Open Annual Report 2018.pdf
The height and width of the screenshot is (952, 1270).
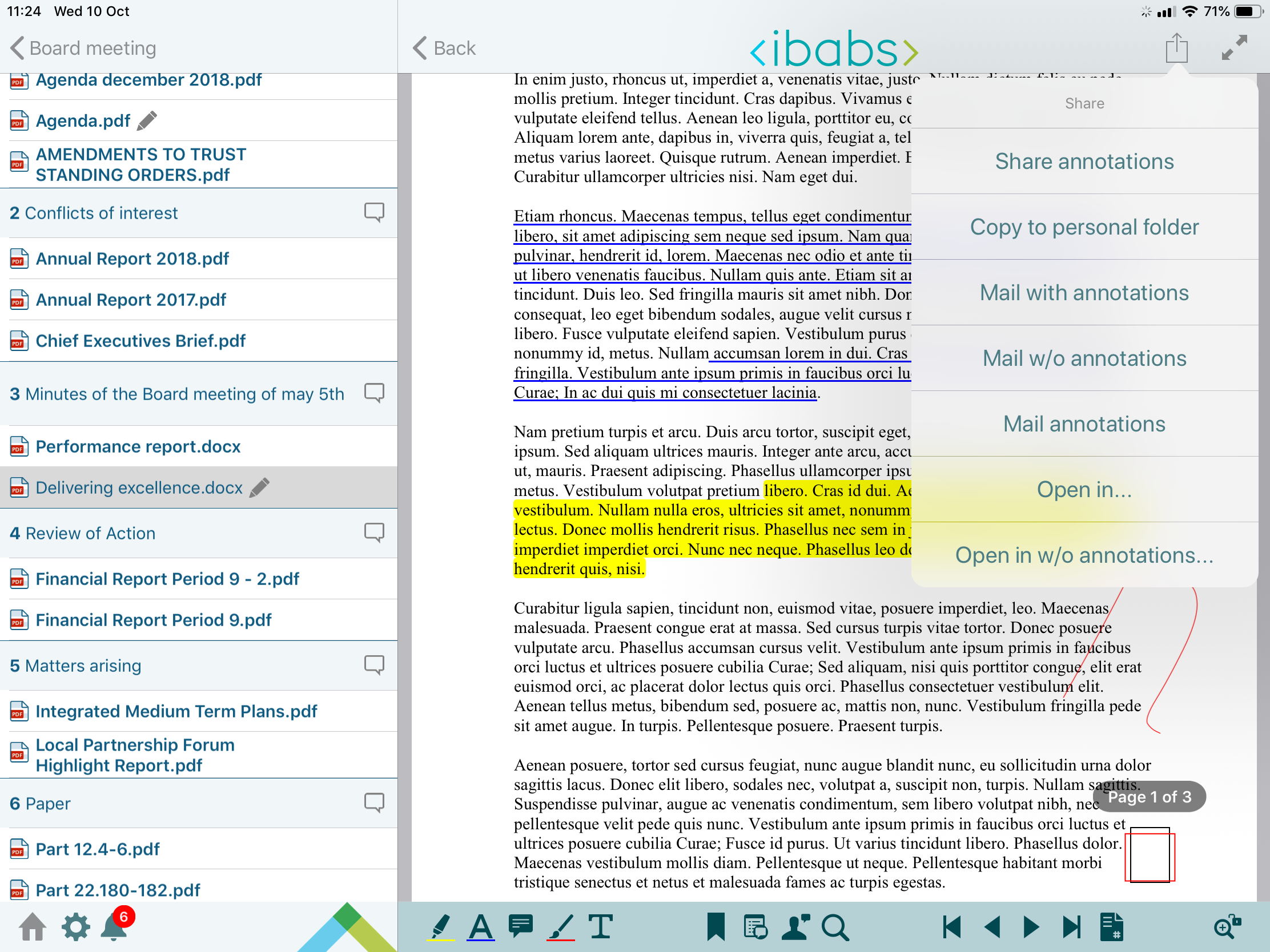[x=132, y=259]
